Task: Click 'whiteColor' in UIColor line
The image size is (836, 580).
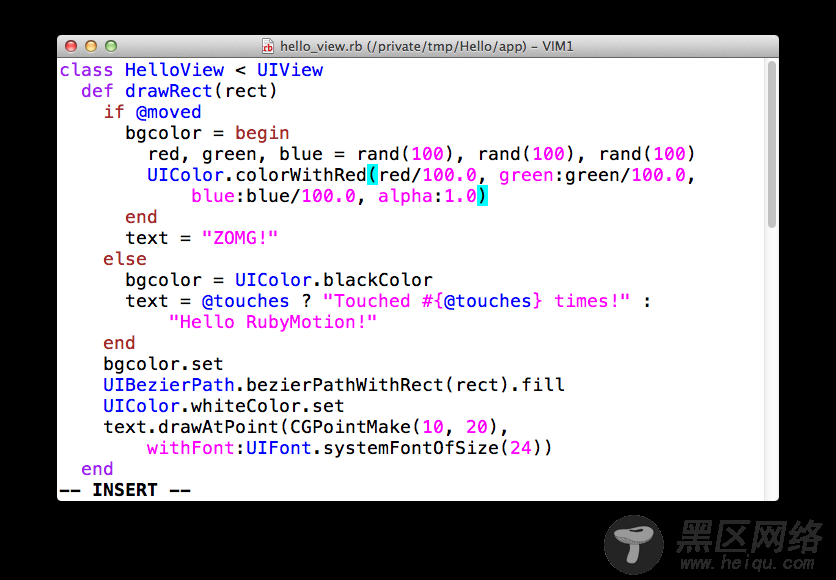Action: [x=245, y=406]
